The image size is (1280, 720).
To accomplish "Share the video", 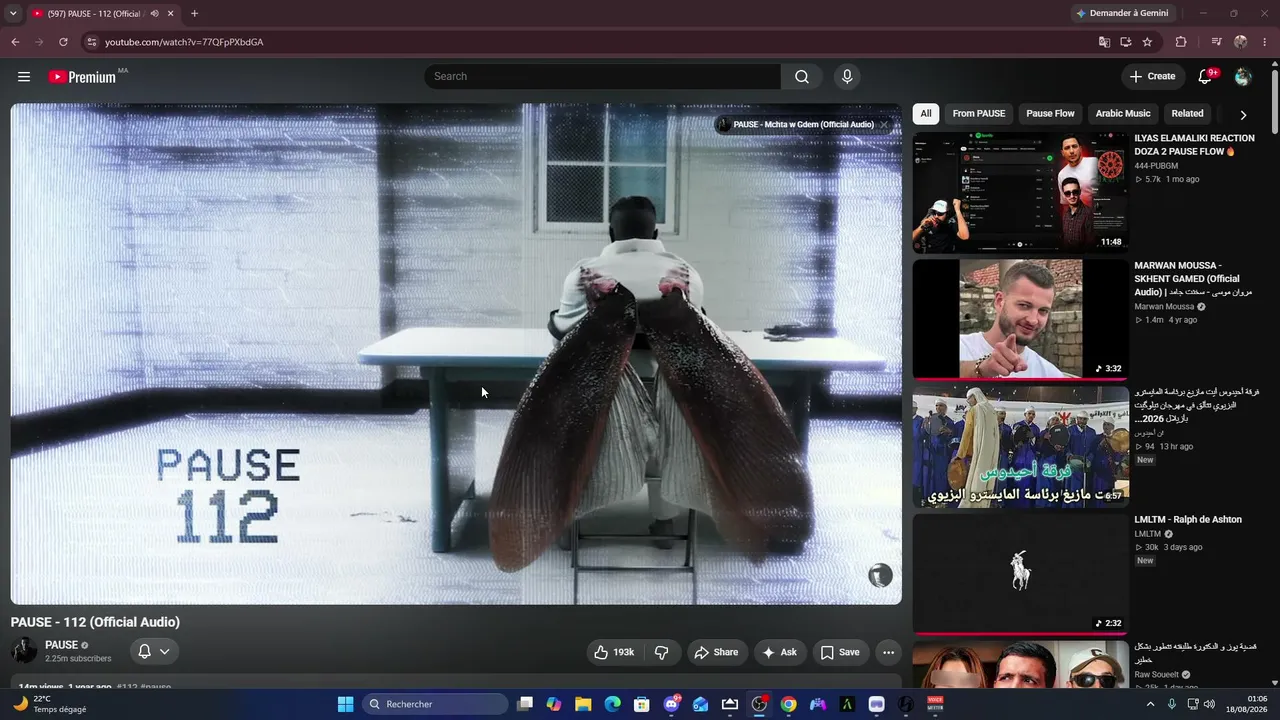I will 716,652.
